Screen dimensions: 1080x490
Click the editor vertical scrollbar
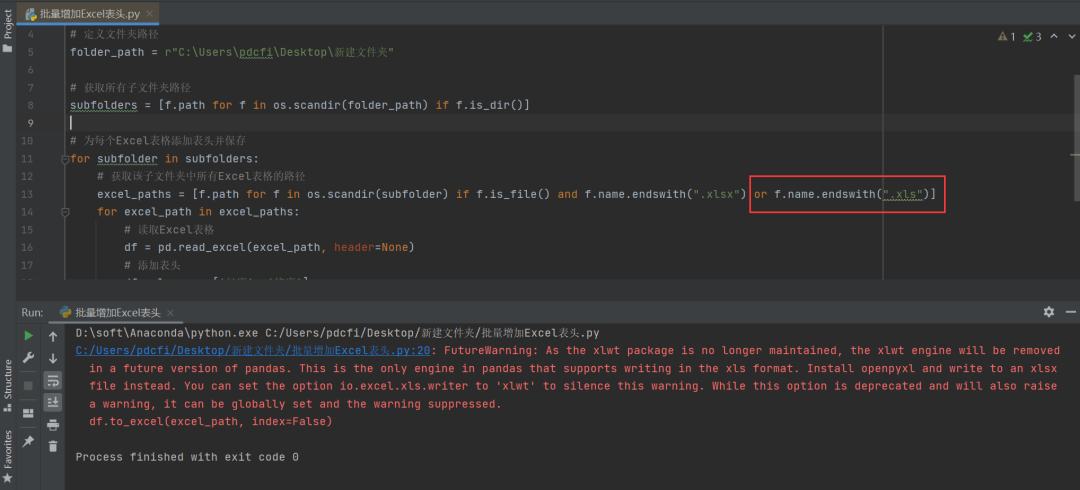tap(1075, 155)
